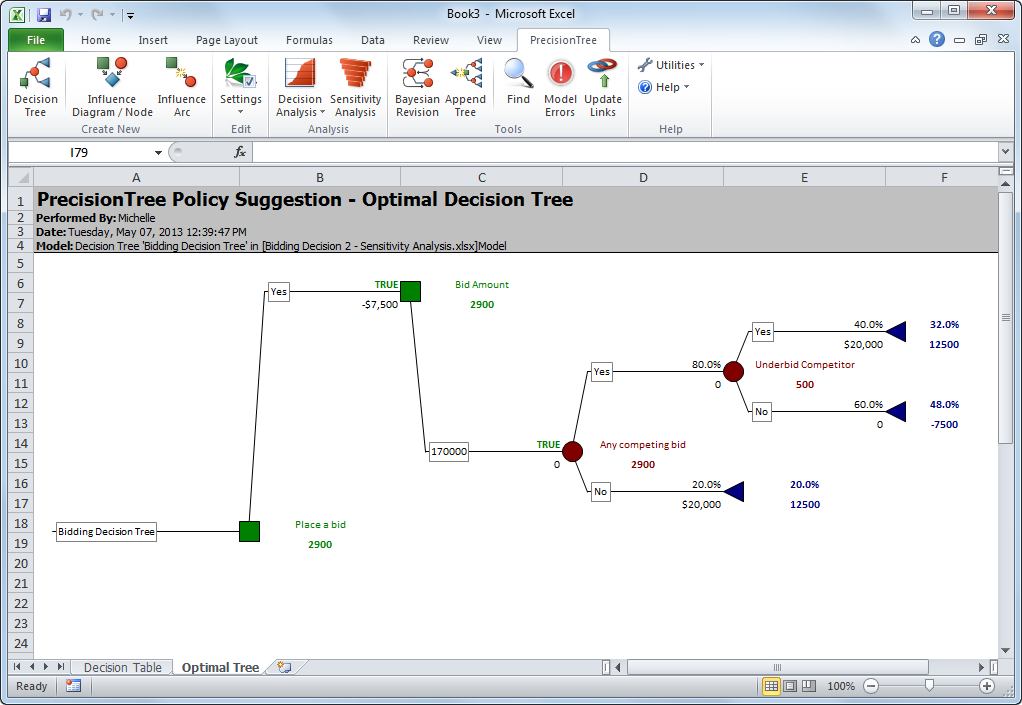This screenshot has width=1022, height=705.
Task: Open the File tab
Action: (x=36, y=40)
